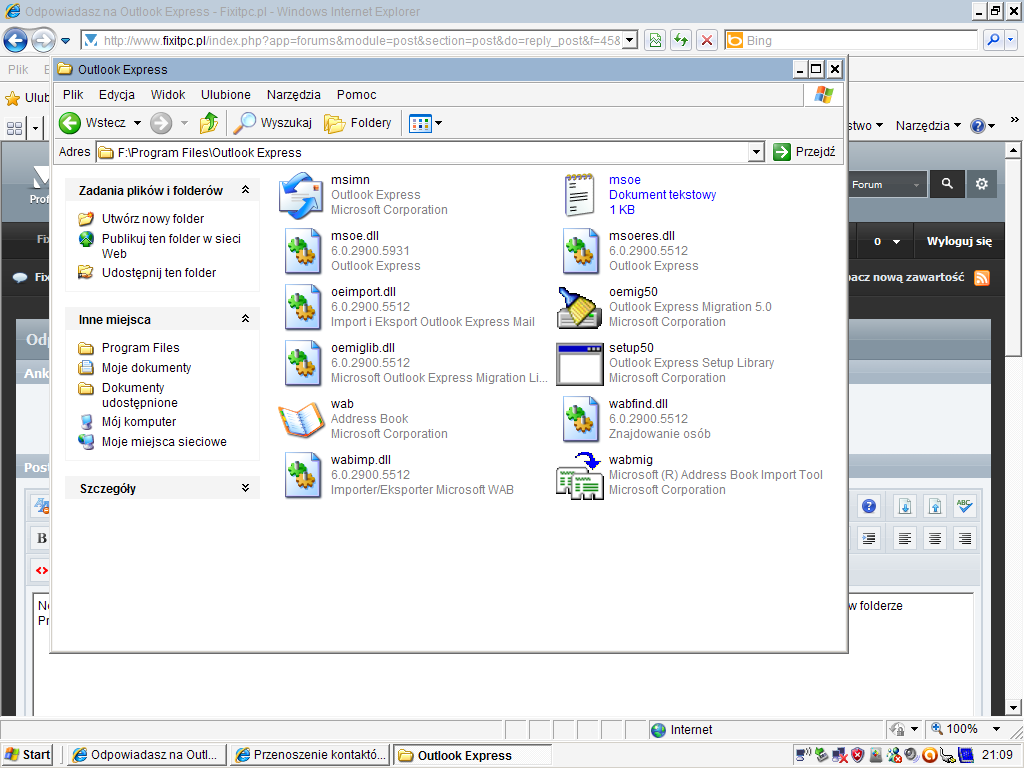Collapse the Zadania plików i folderów panel

(x=246, y=190)
